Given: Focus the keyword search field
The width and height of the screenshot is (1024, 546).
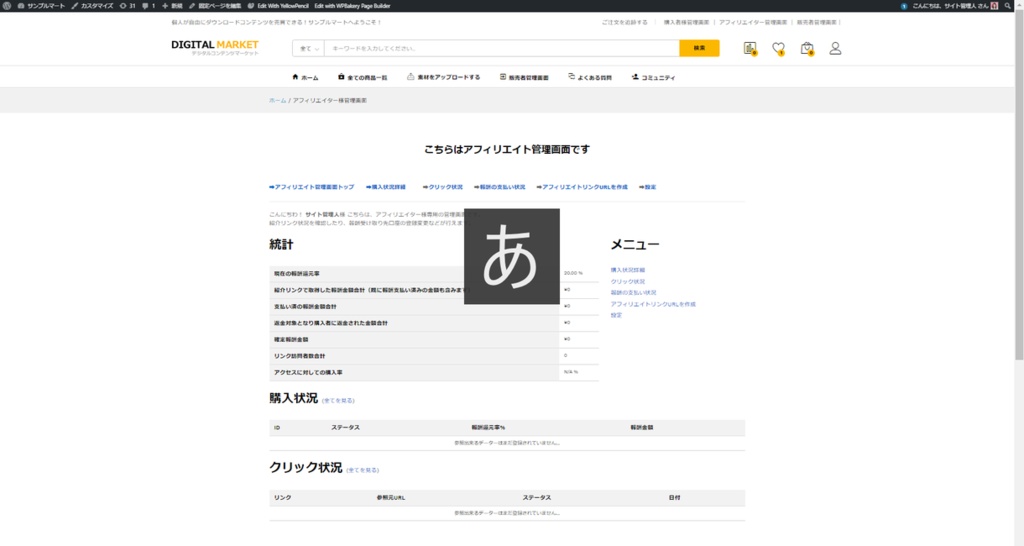Looking at the screenshot, I should (502, 48).
